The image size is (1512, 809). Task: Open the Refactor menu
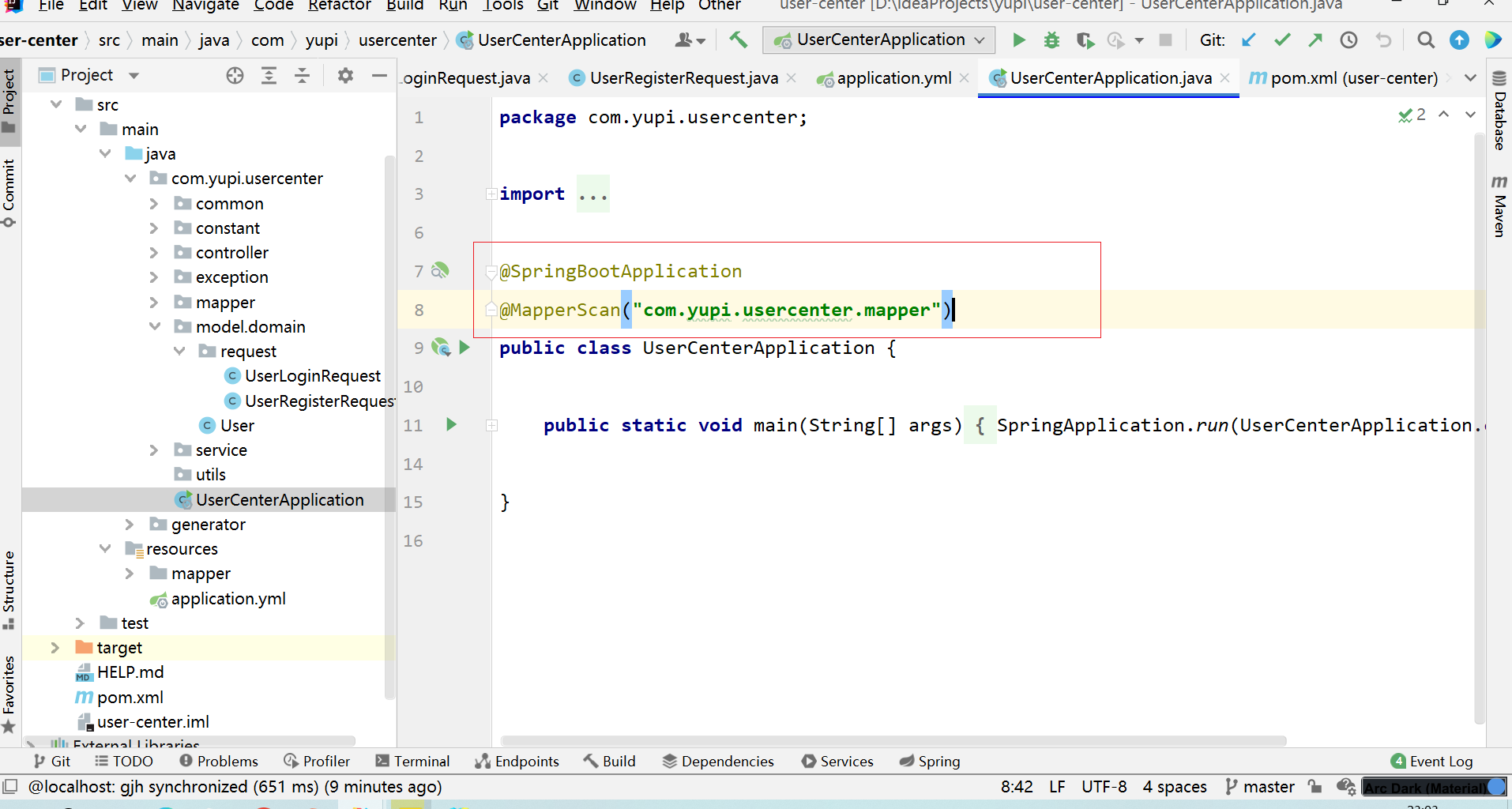tap(339, 6)
